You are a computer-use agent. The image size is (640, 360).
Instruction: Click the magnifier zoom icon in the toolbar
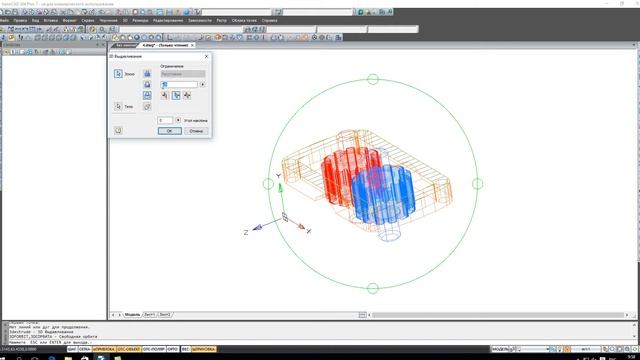point(102,29)
